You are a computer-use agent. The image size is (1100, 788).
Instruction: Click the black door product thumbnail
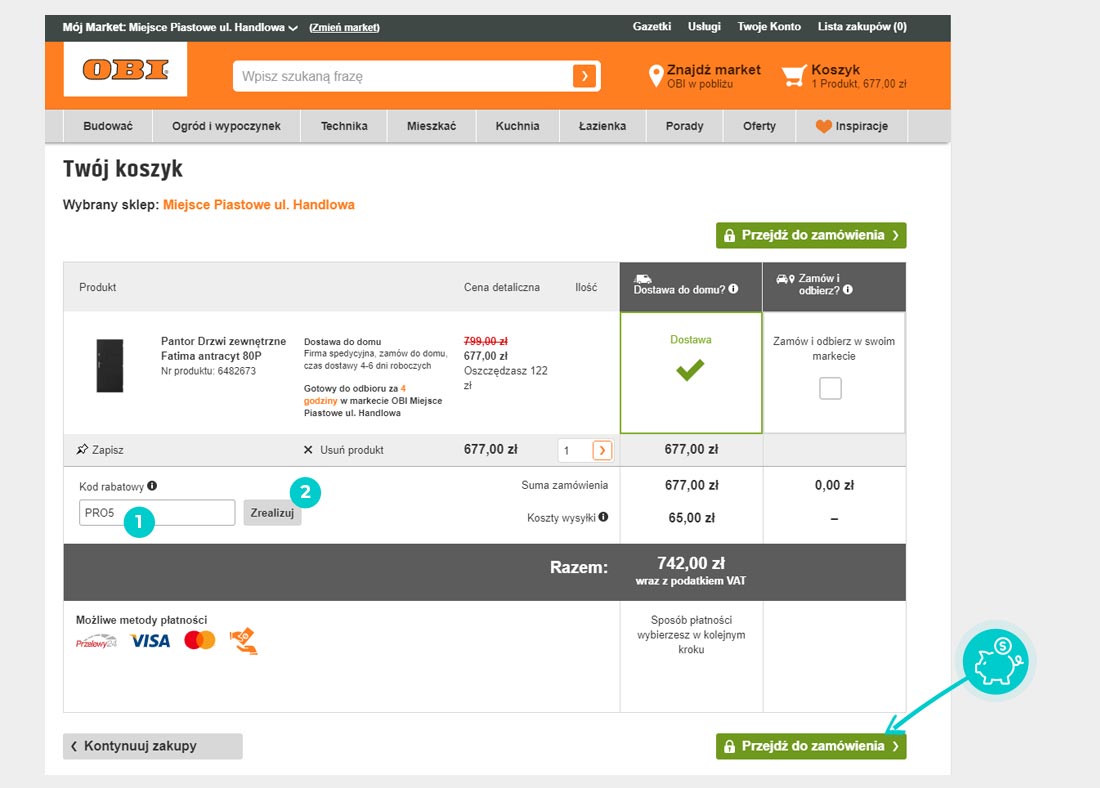pos(109,366)
